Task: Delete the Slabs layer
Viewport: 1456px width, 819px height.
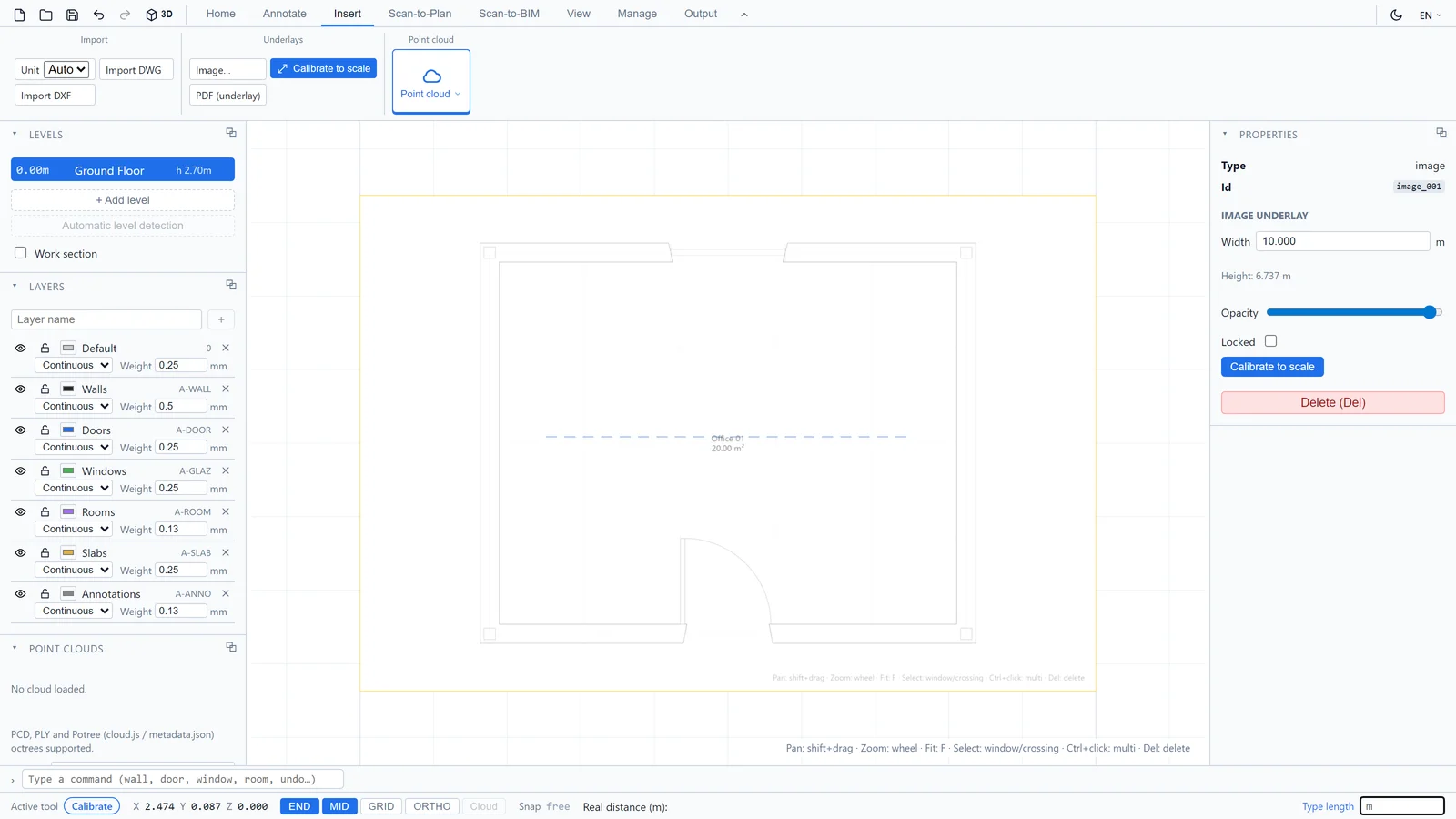Action: 226,552
